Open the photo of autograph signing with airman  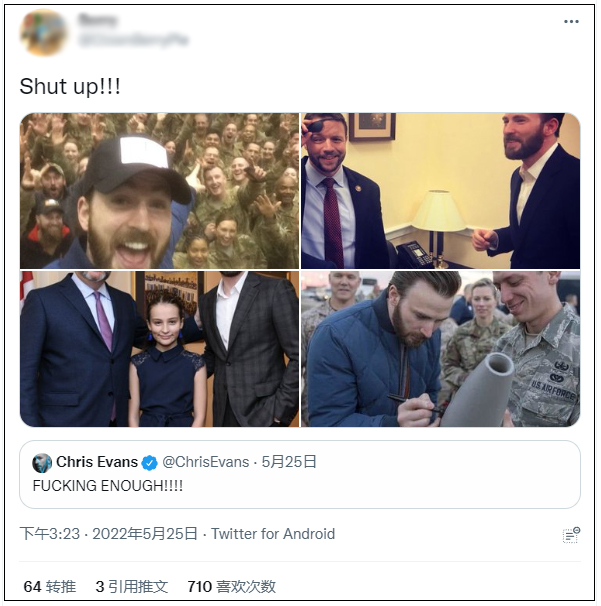[x=440, y=349]
